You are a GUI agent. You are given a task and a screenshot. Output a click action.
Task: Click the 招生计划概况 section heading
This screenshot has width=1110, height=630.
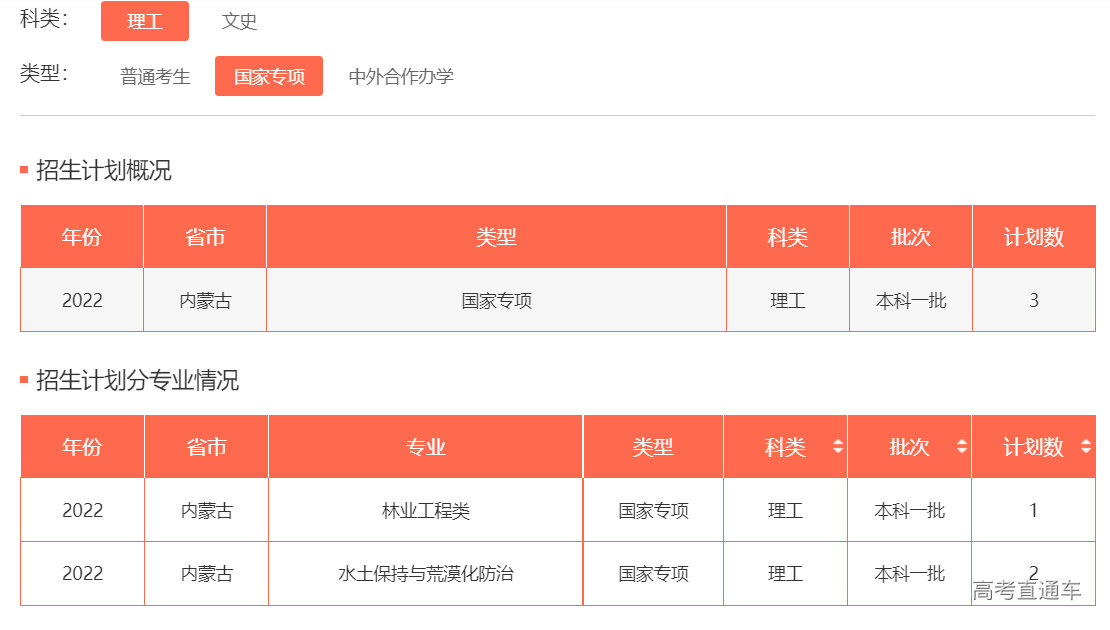point(103,170)
